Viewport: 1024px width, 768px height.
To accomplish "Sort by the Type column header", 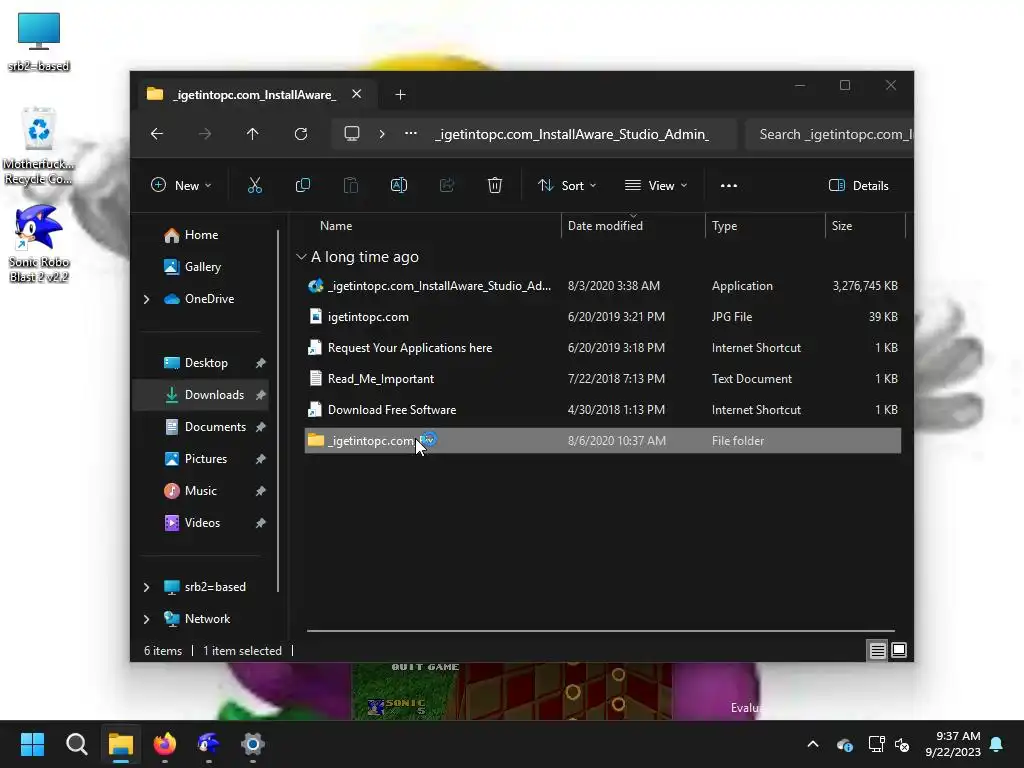I will click(x=724, y=226).
